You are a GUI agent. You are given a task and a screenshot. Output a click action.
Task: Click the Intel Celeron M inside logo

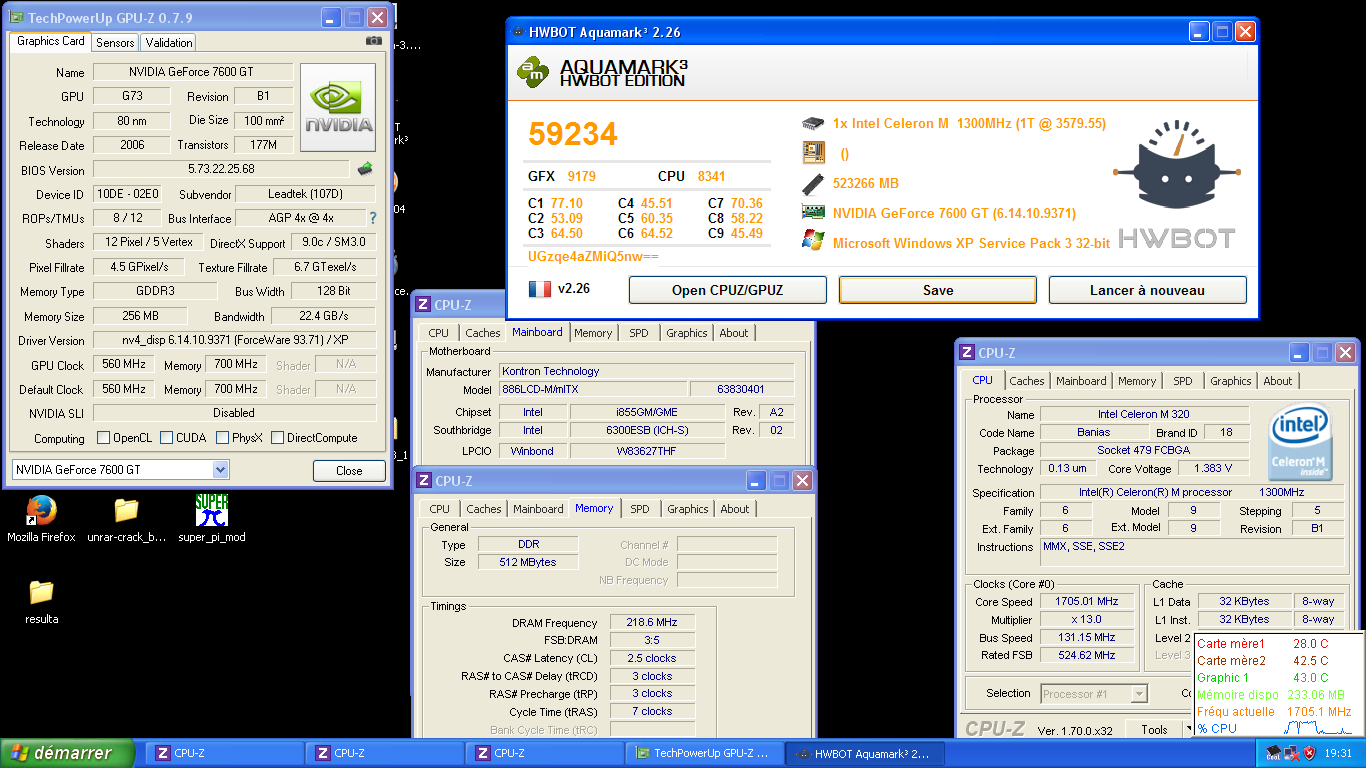[x=1300, y=443]
